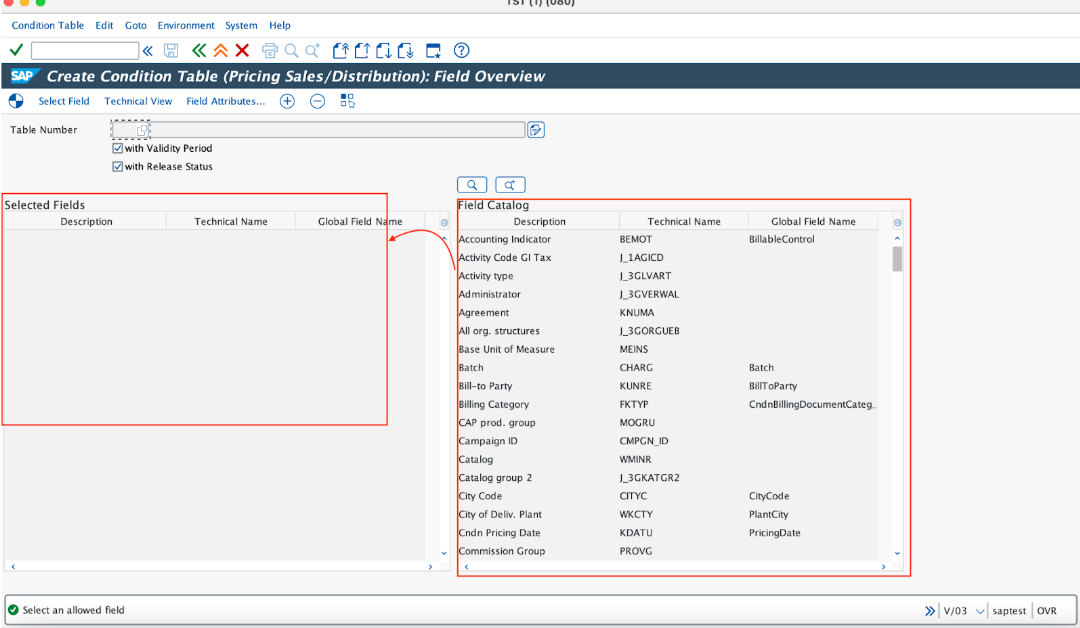Click the edit icon right of Table Number
The height and width of the screenshot is (628, 1080).
tap(536, 129)
